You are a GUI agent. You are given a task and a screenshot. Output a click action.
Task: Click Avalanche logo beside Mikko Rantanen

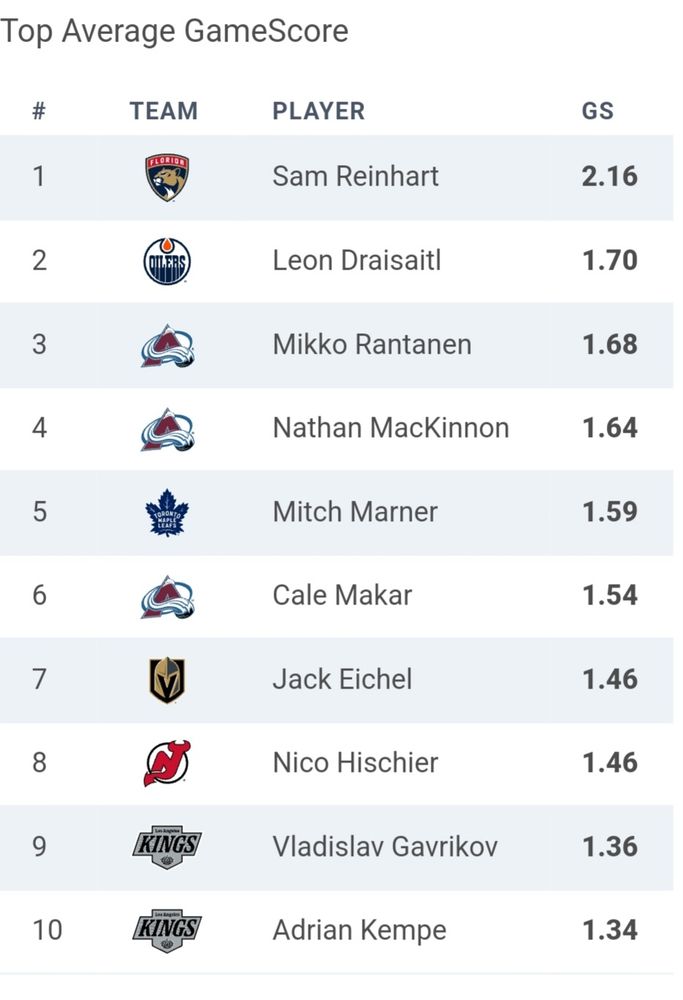coord(167,346)
